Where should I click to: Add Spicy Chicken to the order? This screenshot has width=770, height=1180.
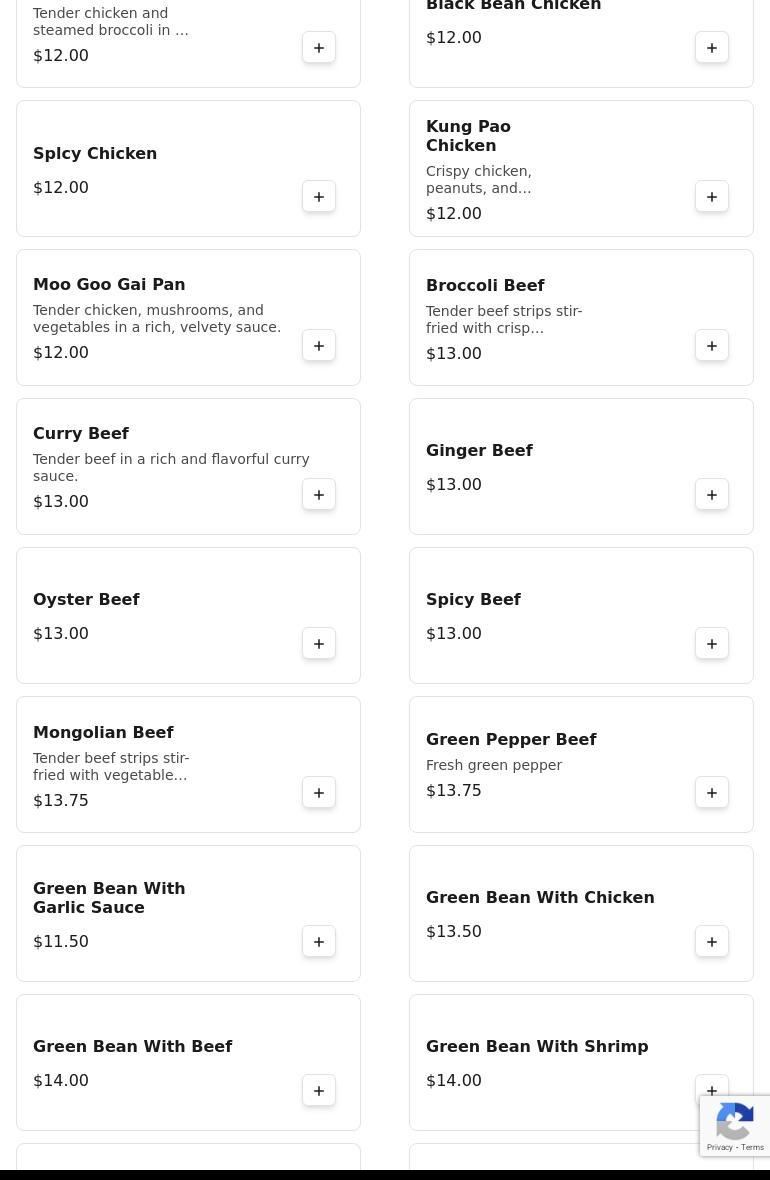pyautogui.click(x=319, y=197)
